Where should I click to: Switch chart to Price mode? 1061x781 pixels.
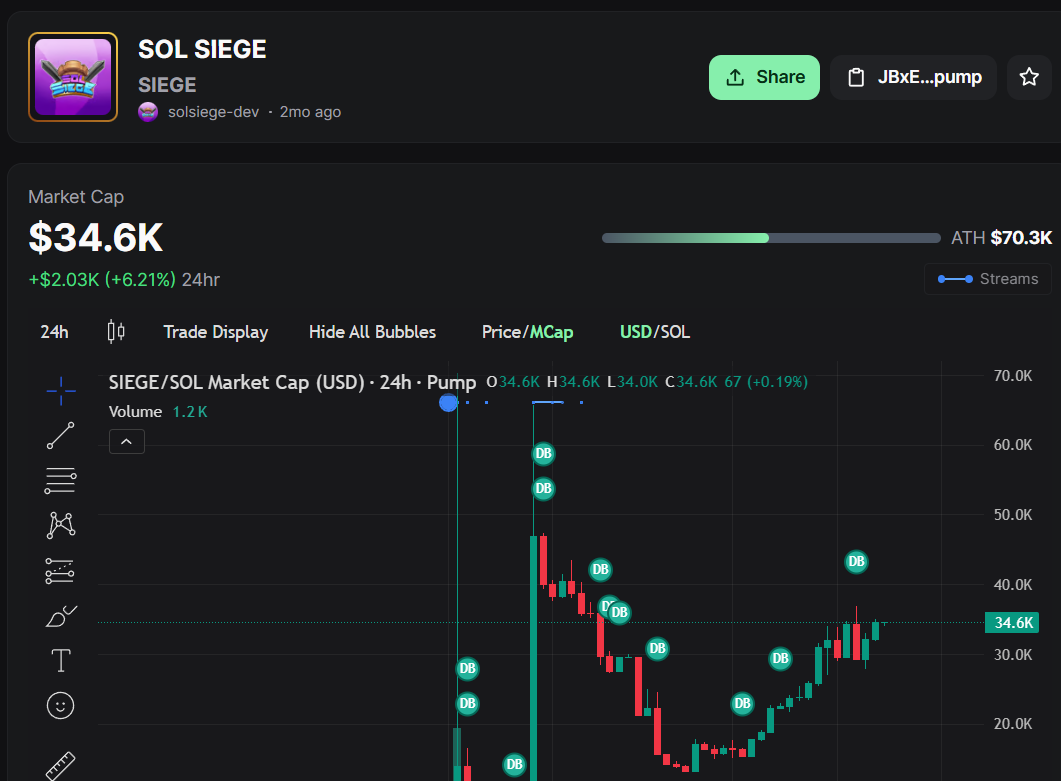tap(501, 332)
